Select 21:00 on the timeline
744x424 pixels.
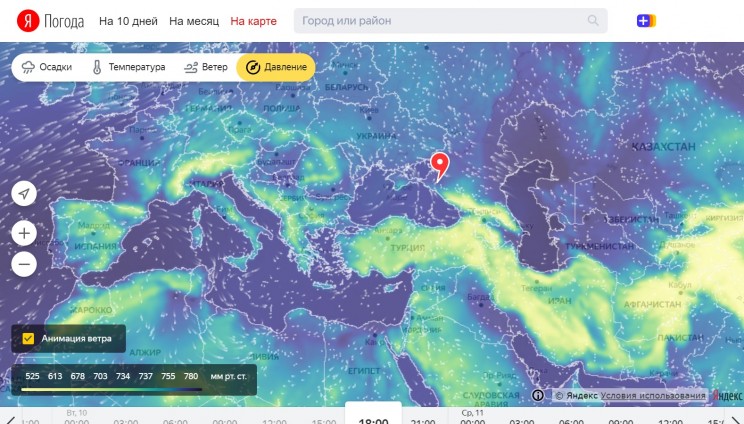[423, 421]
